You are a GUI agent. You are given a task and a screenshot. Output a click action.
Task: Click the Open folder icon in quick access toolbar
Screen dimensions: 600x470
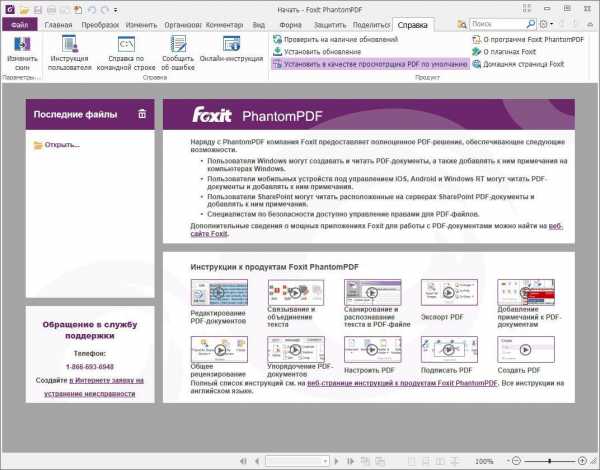(x=24, y=10)
